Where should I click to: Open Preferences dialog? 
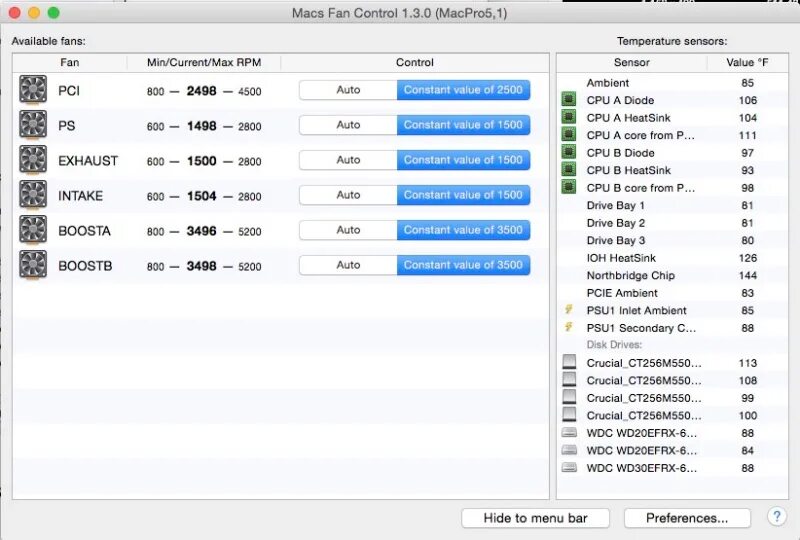point(687,518)
